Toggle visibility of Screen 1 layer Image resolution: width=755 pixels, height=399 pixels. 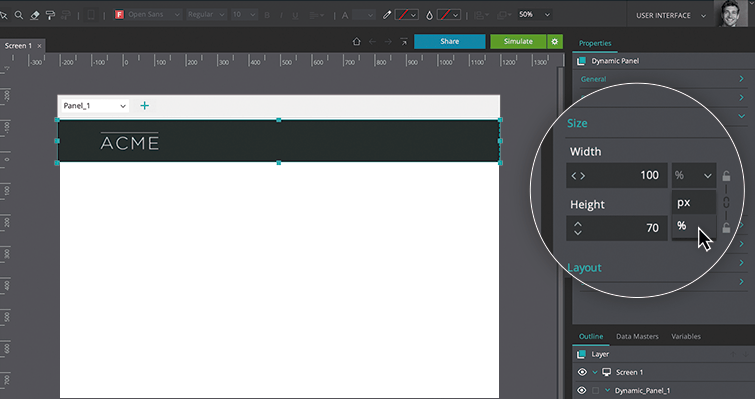click(582, 372)
